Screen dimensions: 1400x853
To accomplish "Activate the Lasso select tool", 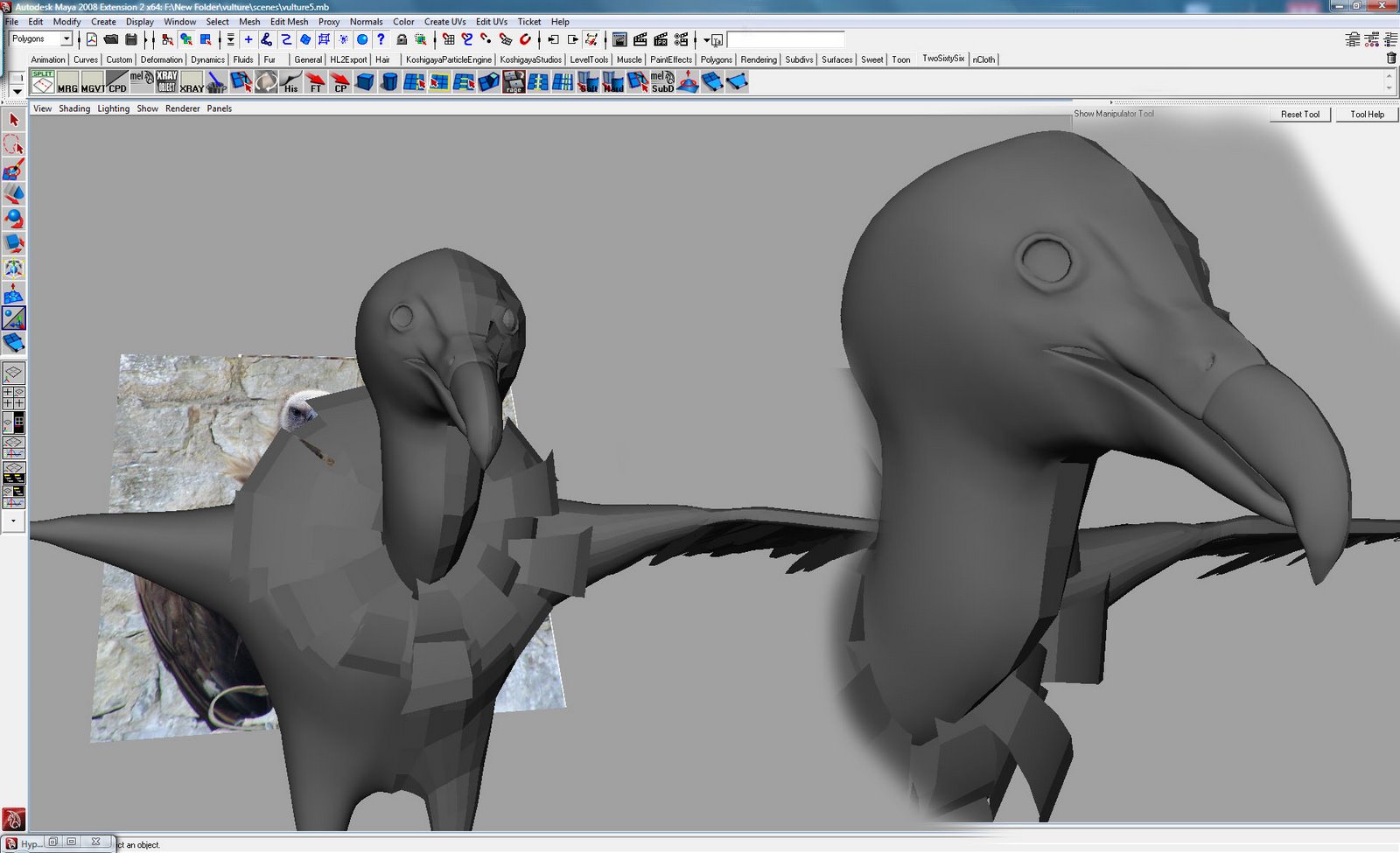I will tap(13, 144).
